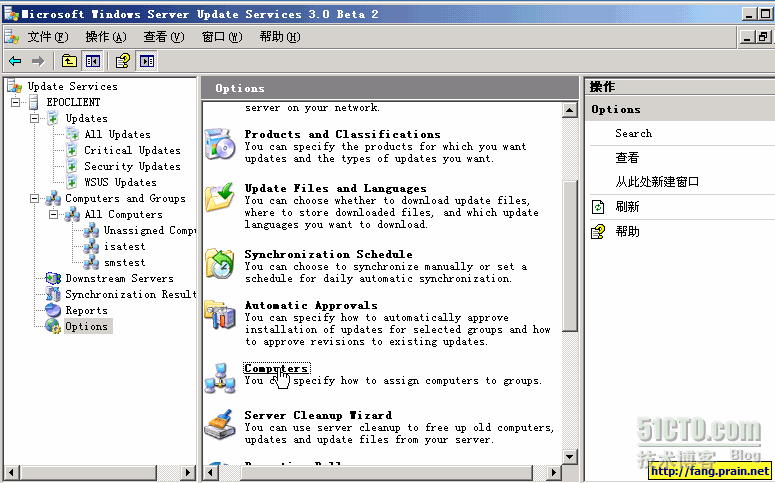Screen dimensions: 775x483
Task: Select the Updates tree item
Action: 86,119
